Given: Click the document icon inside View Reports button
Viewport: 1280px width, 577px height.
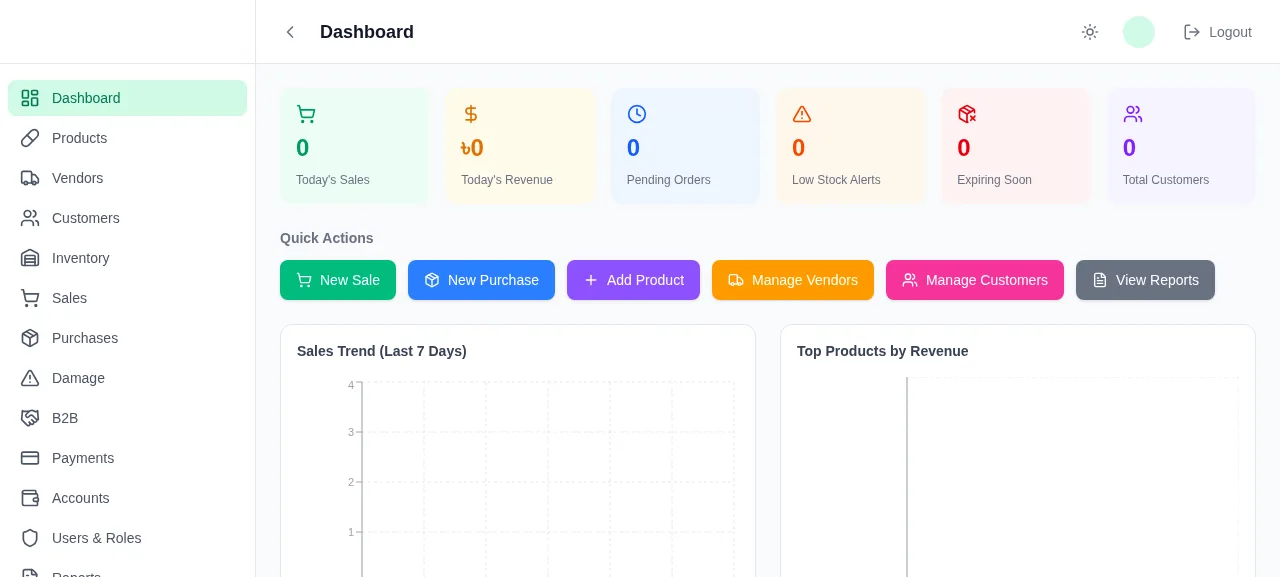Looking at the screenshot, I should pyautogui.click(x=1100, y=280).
